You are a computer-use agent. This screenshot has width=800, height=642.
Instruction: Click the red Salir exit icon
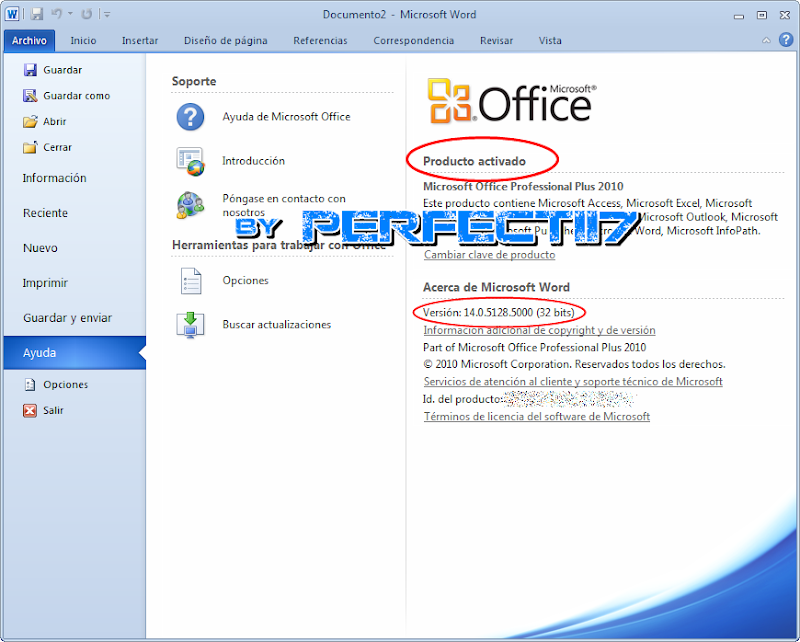(x=30, y=410)
